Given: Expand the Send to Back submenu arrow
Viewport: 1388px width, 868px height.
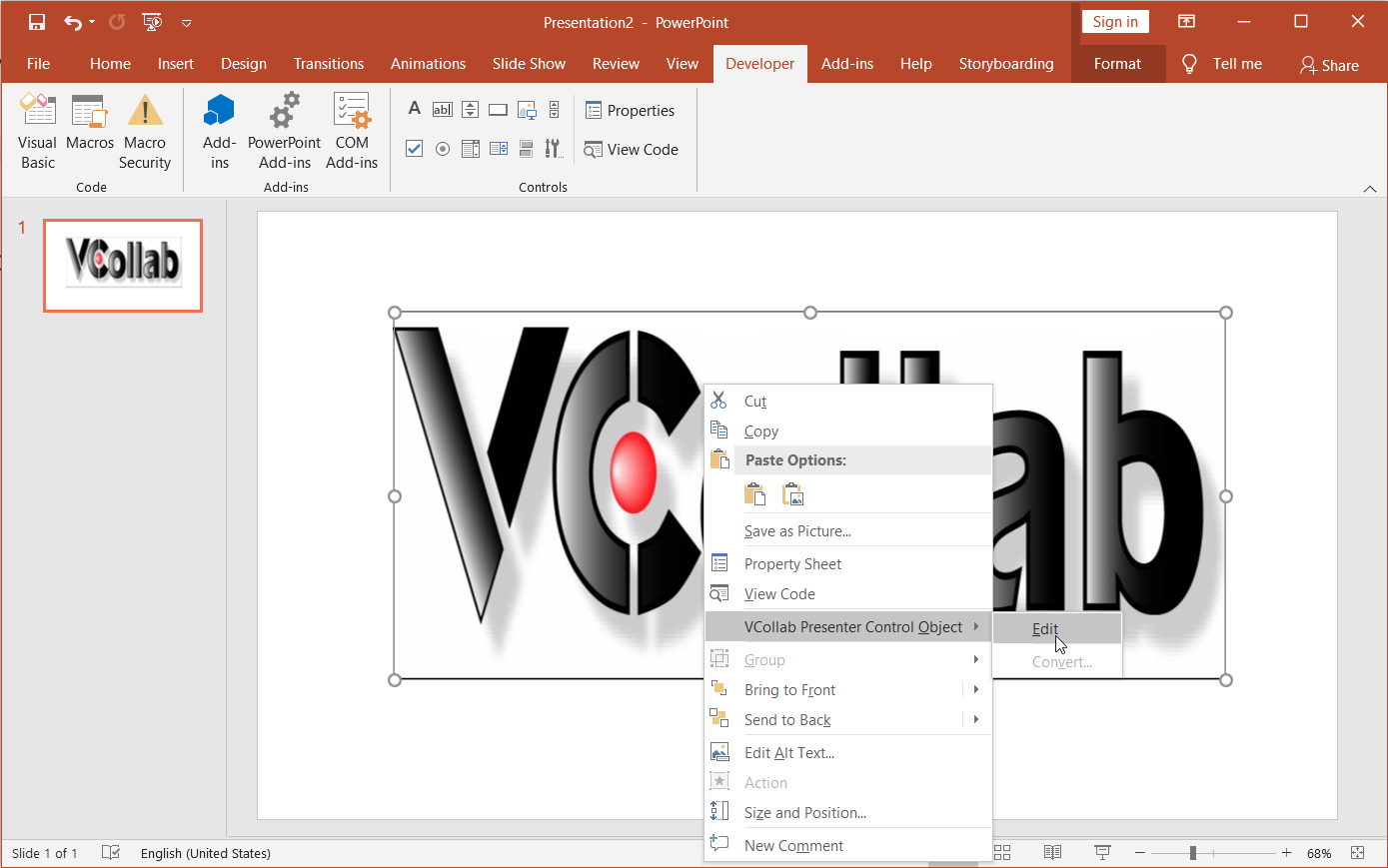Looking at the screenshot, I should tap(975, 719).
